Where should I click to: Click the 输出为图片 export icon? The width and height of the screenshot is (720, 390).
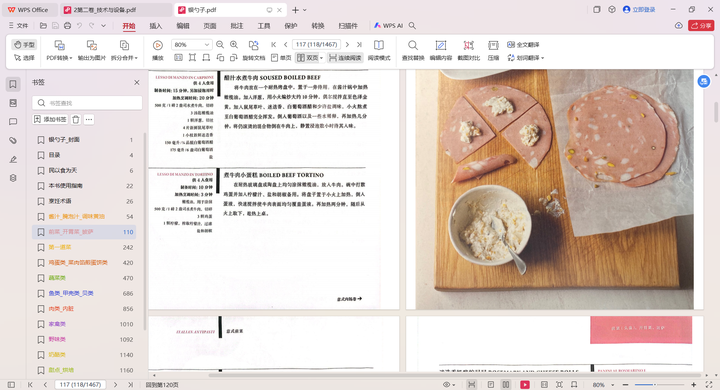[92, 45]
